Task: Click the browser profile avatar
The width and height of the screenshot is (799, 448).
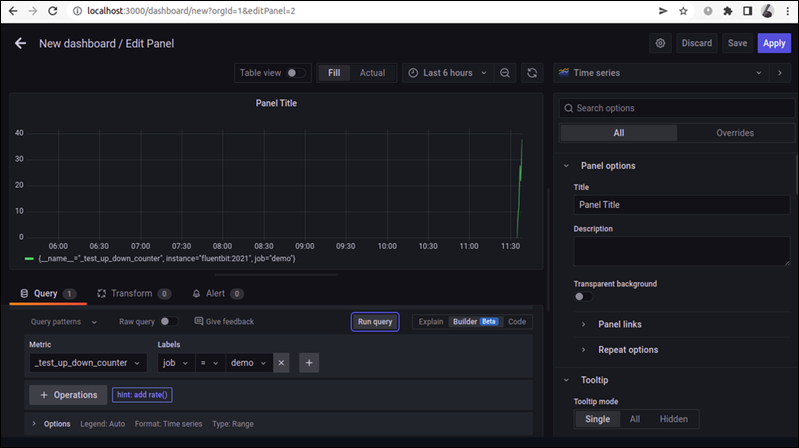Action: coord(767,11)
